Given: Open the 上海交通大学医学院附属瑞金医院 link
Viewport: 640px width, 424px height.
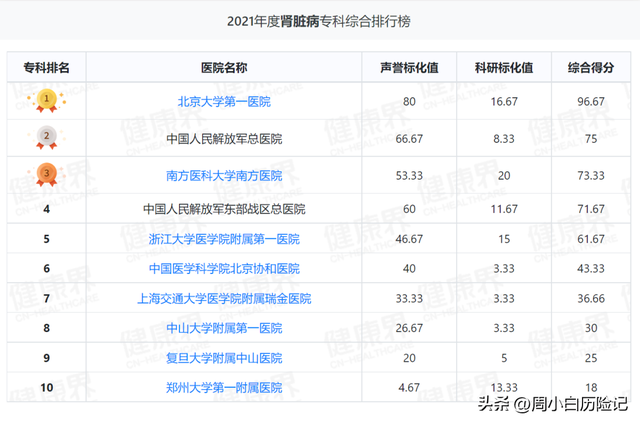Looking at the screenshot, I should click(x=224, y=299).
